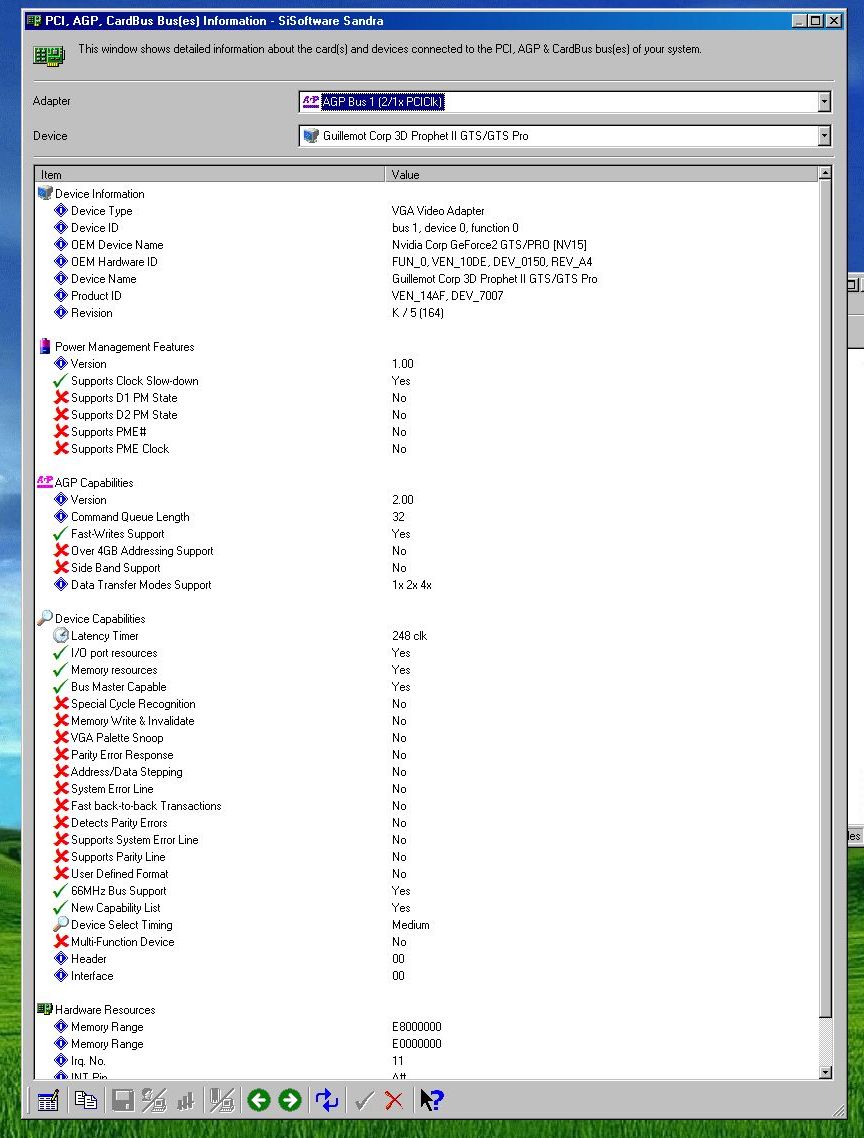The width and height of the screenshot is (864, 1138).
Task: Click the vertical scrollbar track in list
Action: tap(825, 1041)
